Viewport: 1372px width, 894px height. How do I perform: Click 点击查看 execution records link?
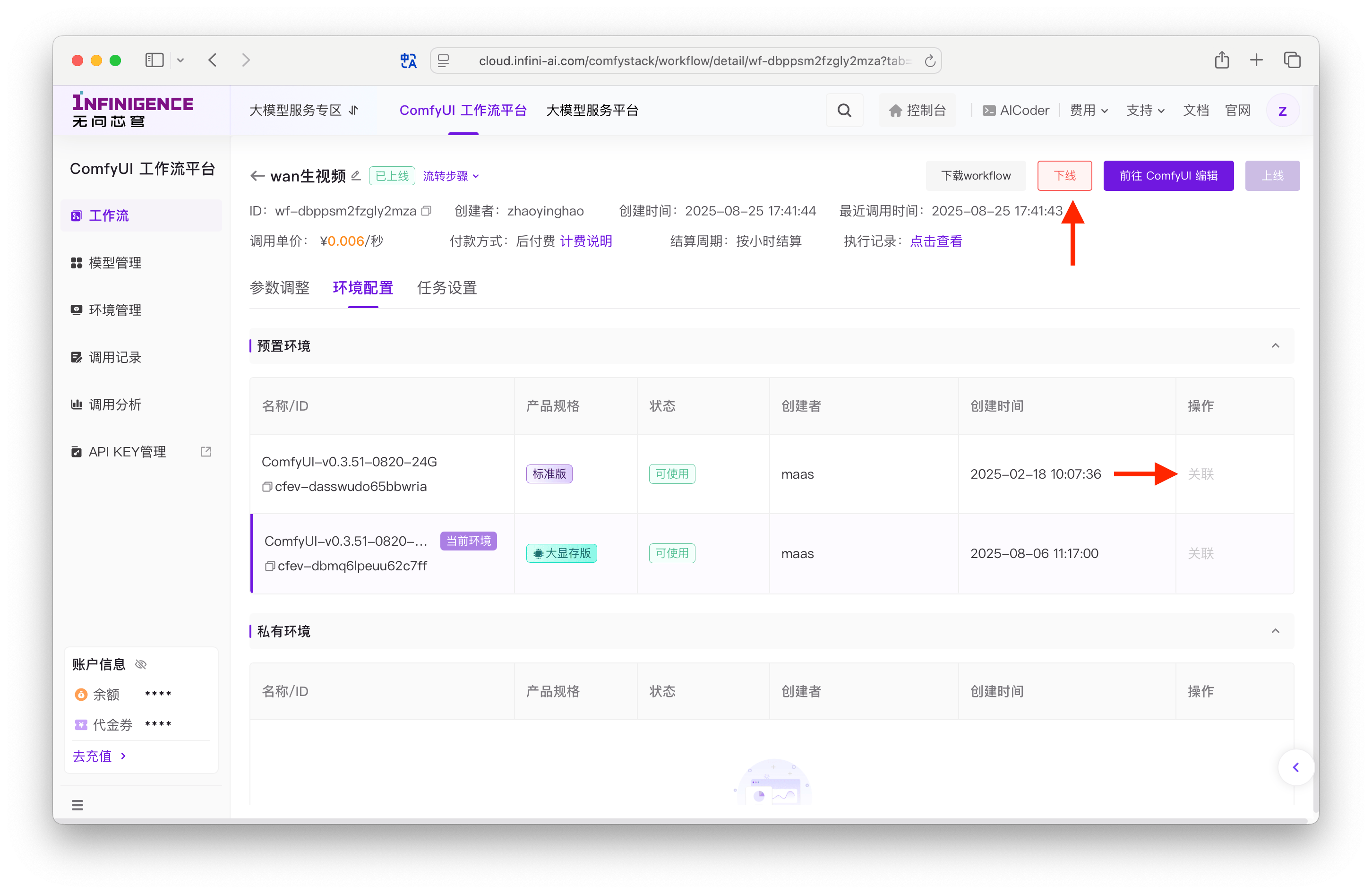936,241
